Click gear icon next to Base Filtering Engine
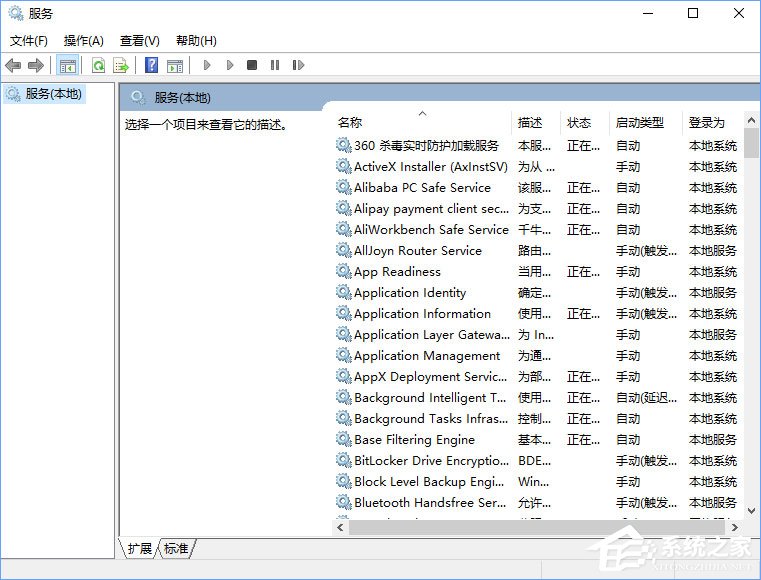 coord(344,439)
